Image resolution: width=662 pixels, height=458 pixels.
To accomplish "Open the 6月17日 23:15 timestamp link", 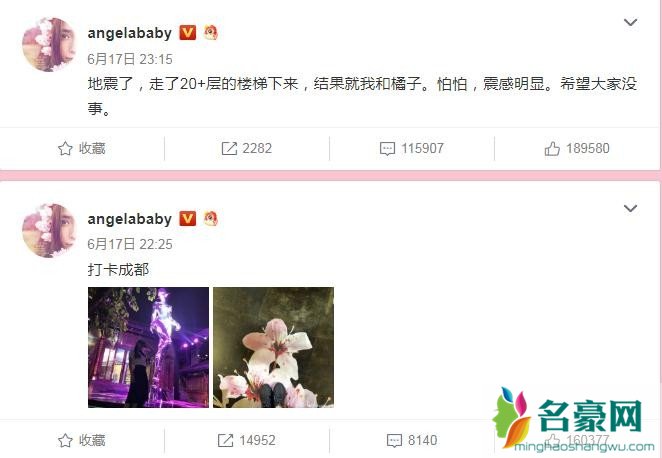I will click(x=130, y=59).
